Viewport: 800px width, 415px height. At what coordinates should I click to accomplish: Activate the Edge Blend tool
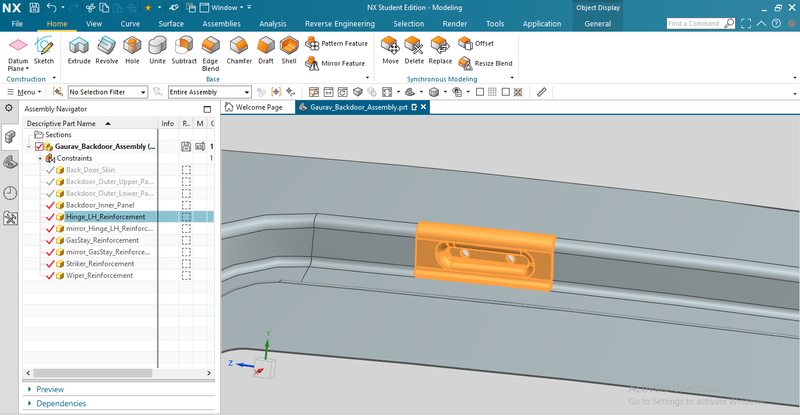pyautogui.click(x=210, y=49)
